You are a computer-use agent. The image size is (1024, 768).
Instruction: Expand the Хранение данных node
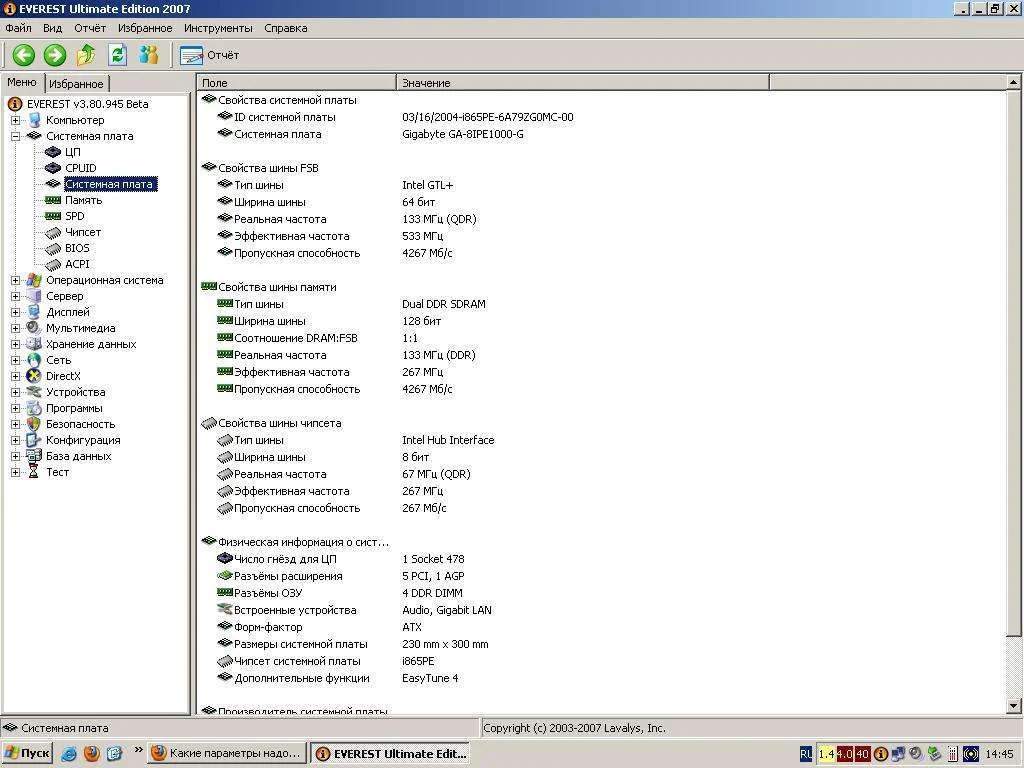point(16,344)
